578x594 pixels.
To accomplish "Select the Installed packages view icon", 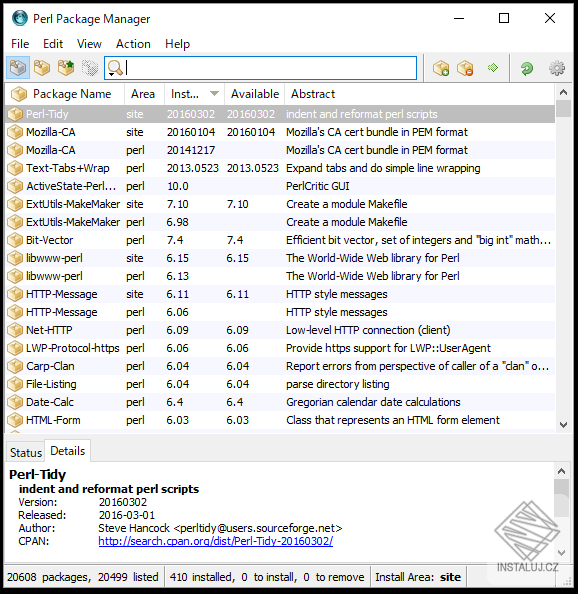I will (x=42, y=68).
